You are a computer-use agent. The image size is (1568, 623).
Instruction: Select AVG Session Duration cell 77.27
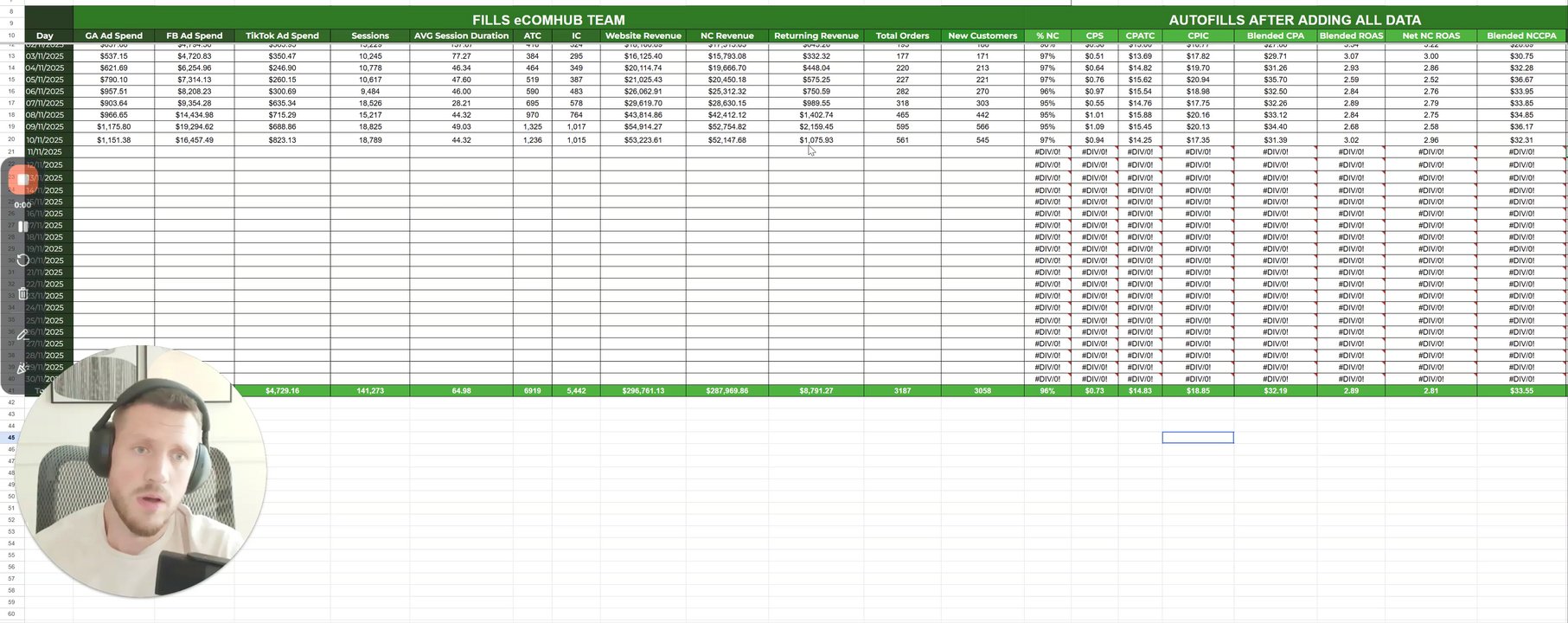click(x=461, y=55)
